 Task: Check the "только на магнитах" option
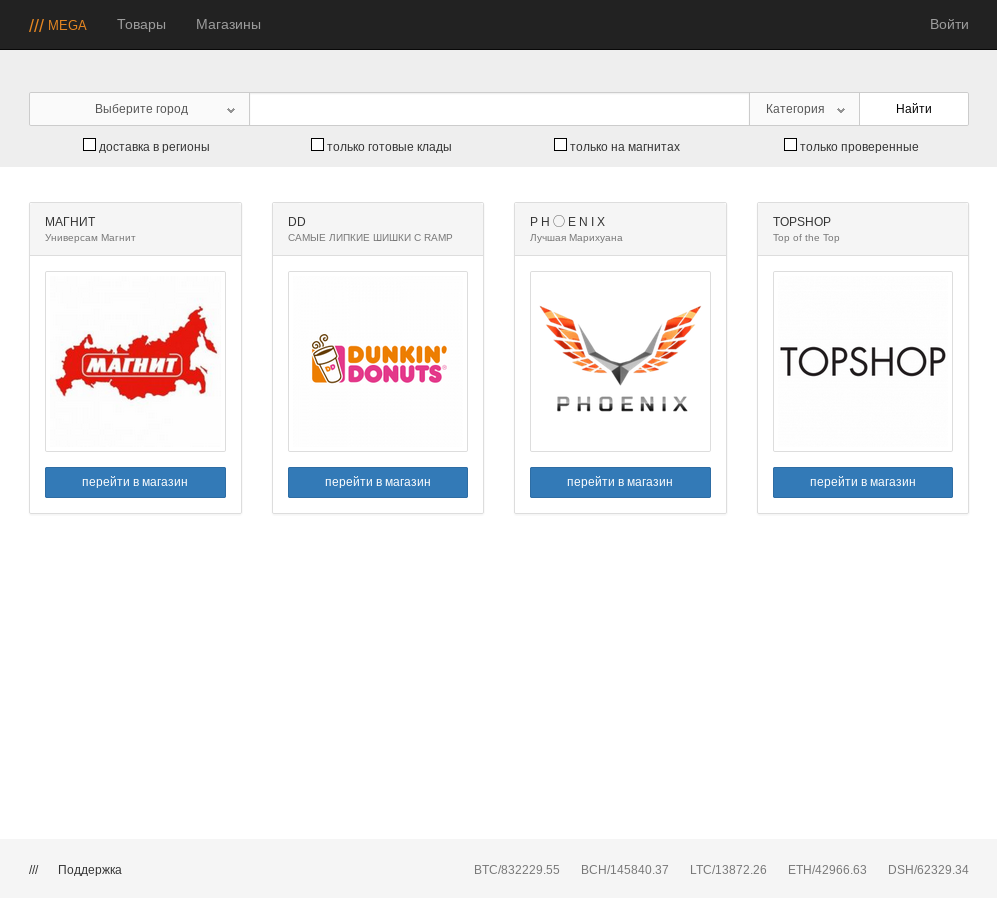coord(561,145)
